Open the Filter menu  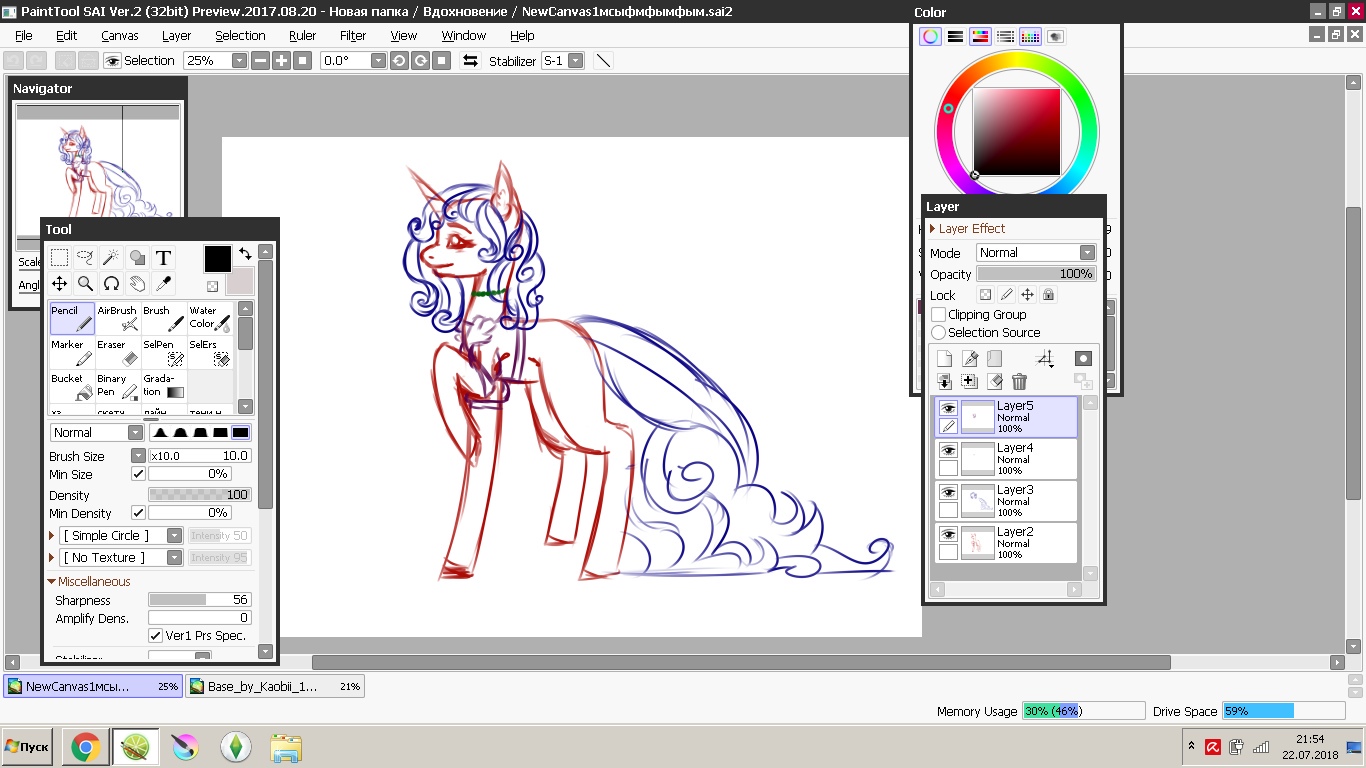coord(353,35)
